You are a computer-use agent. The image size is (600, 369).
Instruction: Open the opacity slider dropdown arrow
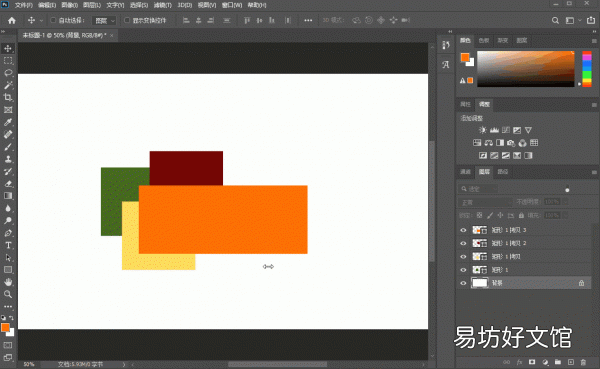pyautogui.click(x=565, y=202)
